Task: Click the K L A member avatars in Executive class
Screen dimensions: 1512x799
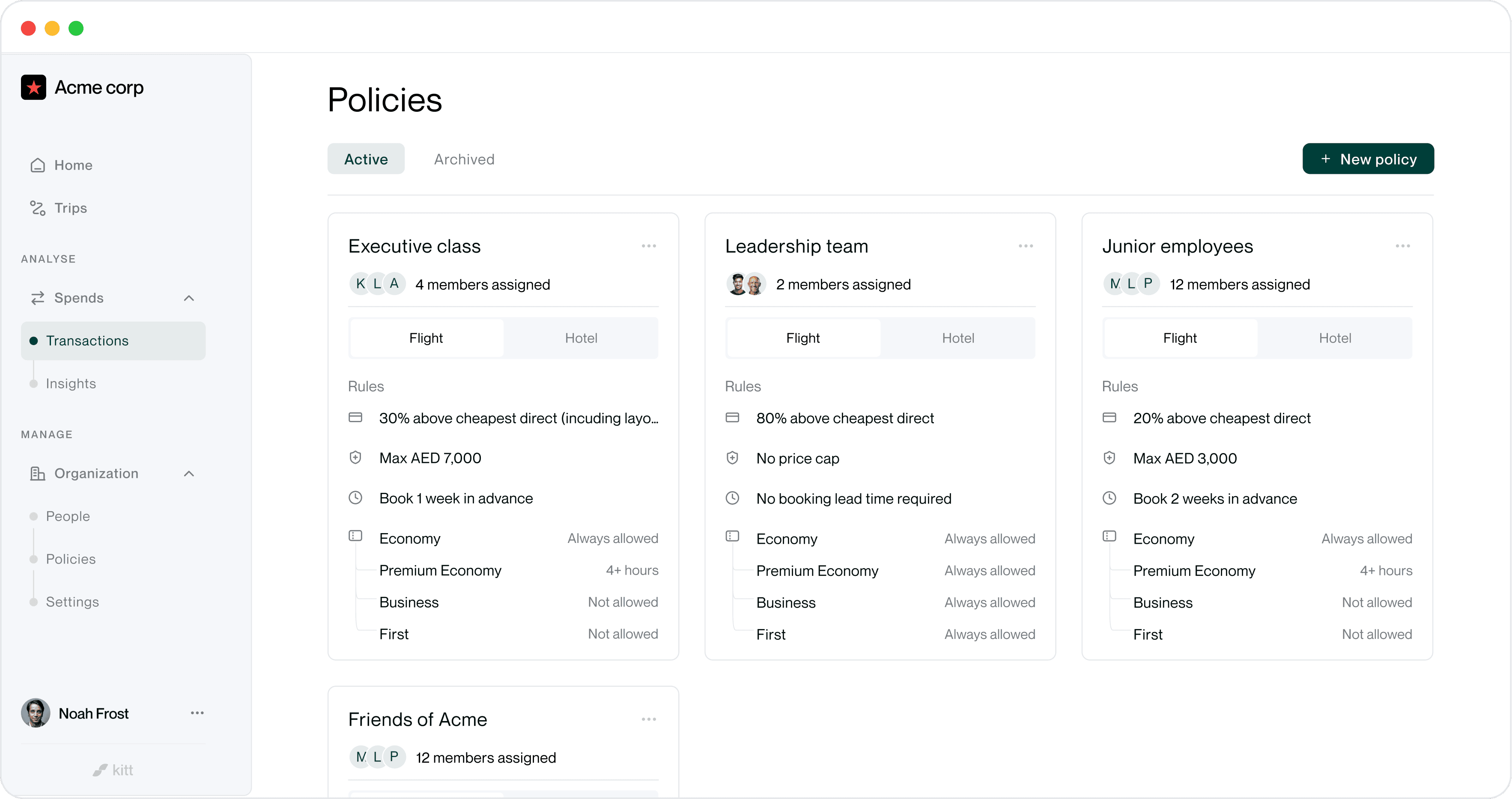Action: (x=377, y=284)
